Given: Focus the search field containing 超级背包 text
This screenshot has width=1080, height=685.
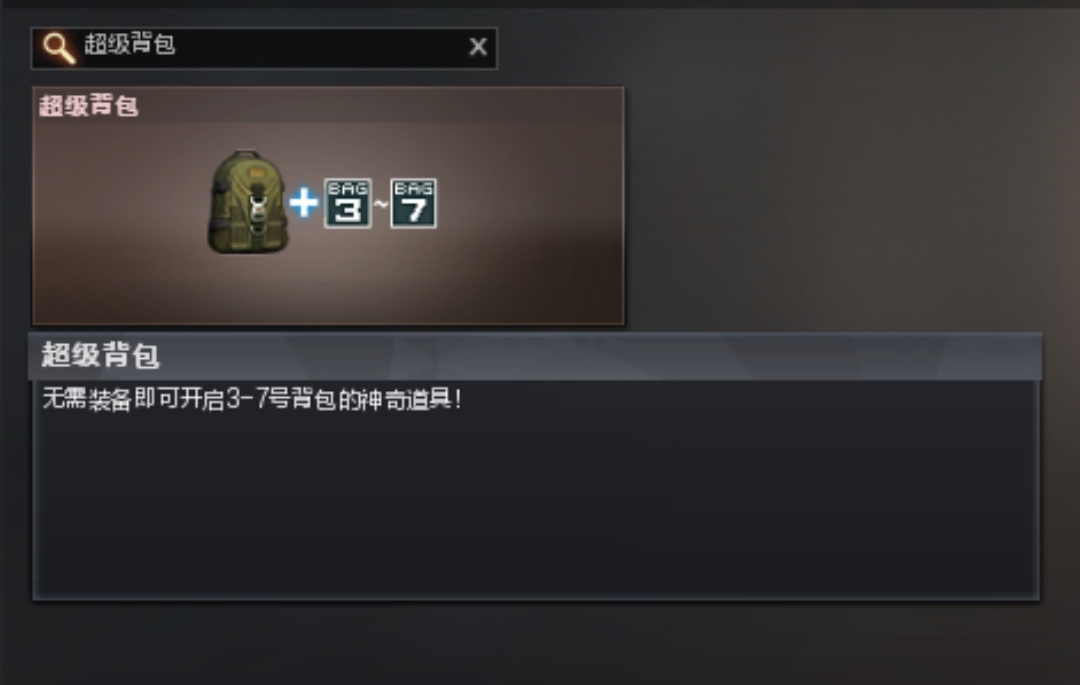Looking at the screenshot, I should coord(264,48).
